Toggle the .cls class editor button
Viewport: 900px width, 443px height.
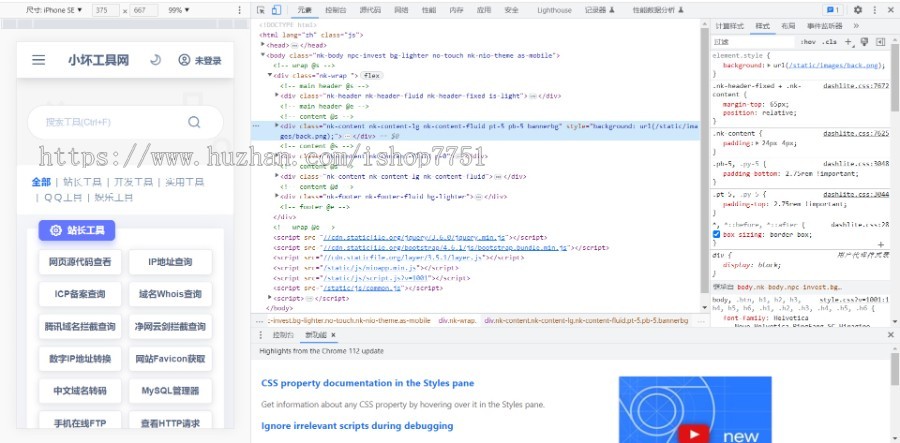click(x=828, y=42)
